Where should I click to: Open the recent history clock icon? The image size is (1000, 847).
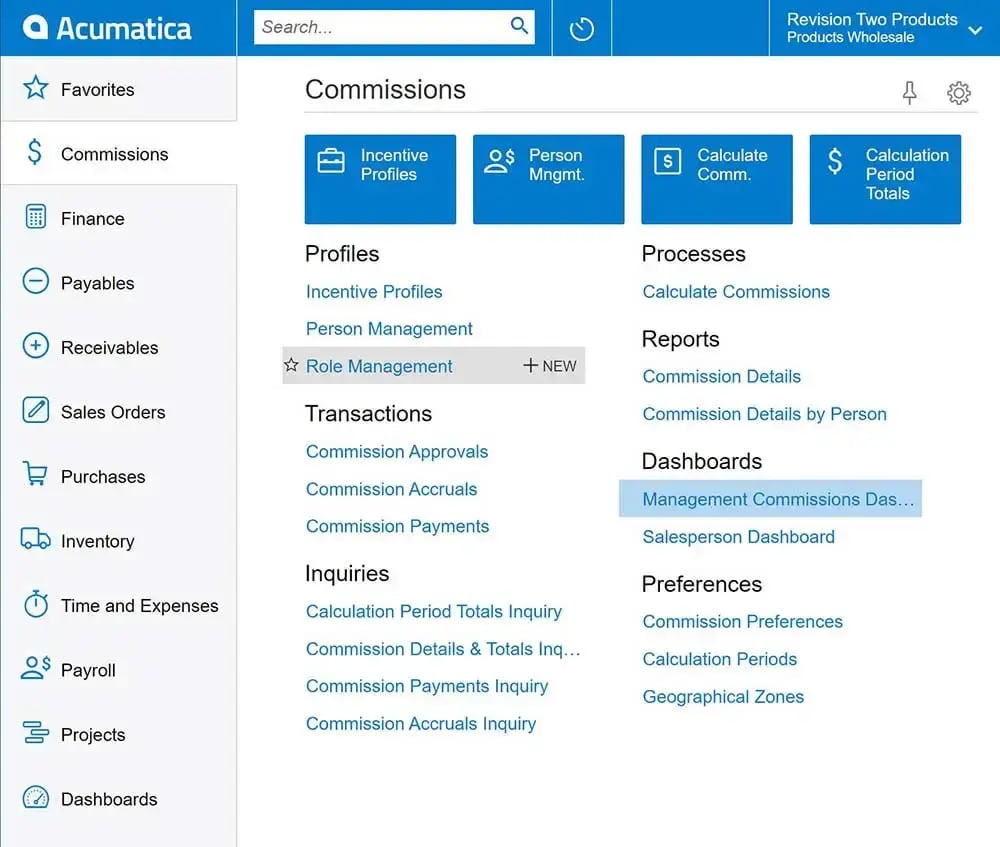pyautogui.click(x=582, y=29)
